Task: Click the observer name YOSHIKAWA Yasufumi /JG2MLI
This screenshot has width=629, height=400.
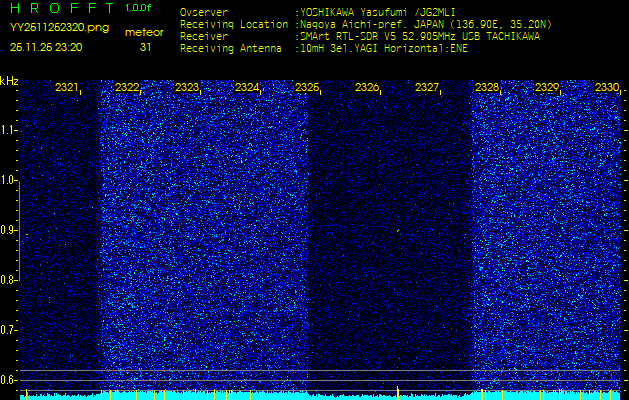Action: tap(378, 13)
